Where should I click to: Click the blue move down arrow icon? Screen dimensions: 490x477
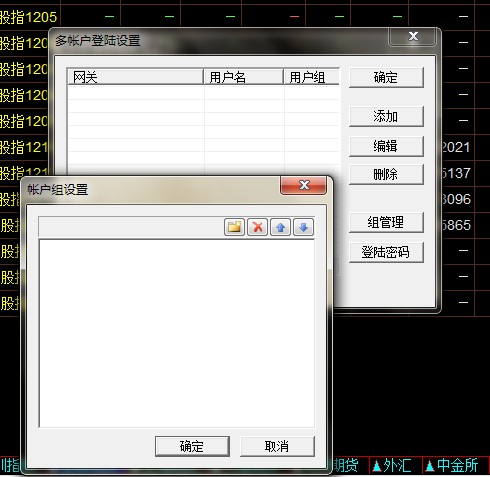point(303,227)
